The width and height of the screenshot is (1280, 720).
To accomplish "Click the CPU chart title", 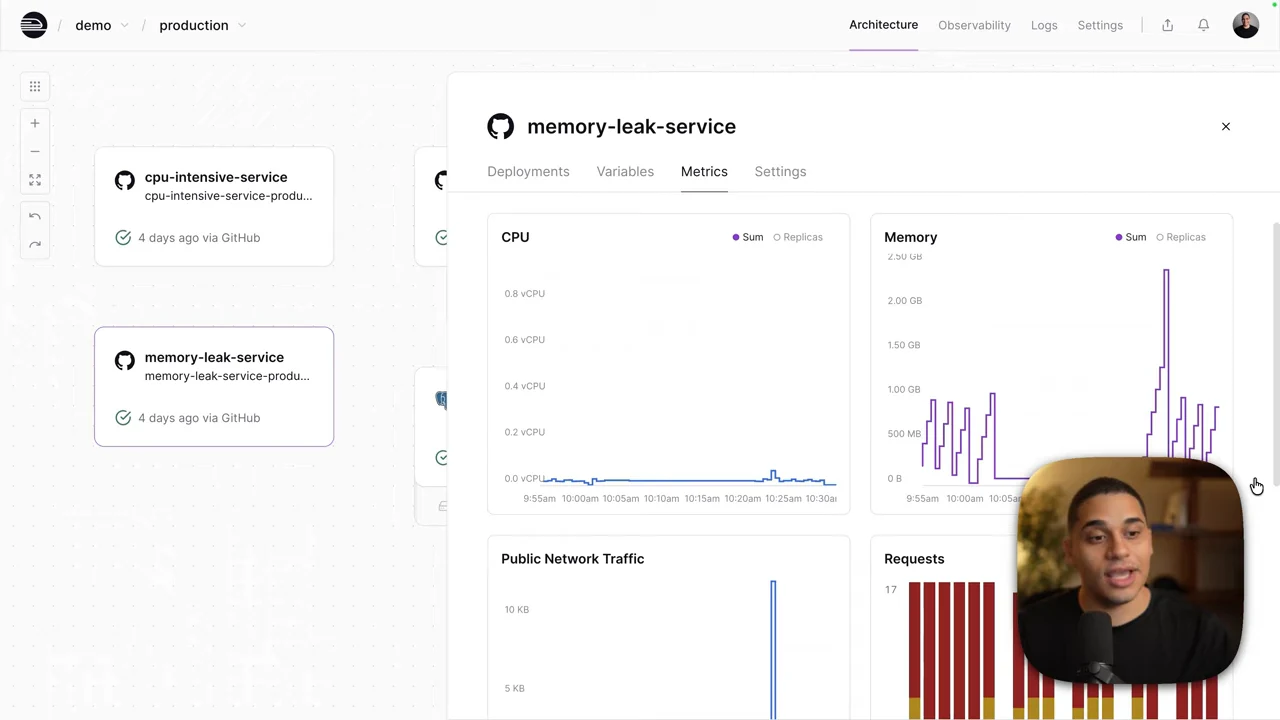I will click(x=515, y=237).
